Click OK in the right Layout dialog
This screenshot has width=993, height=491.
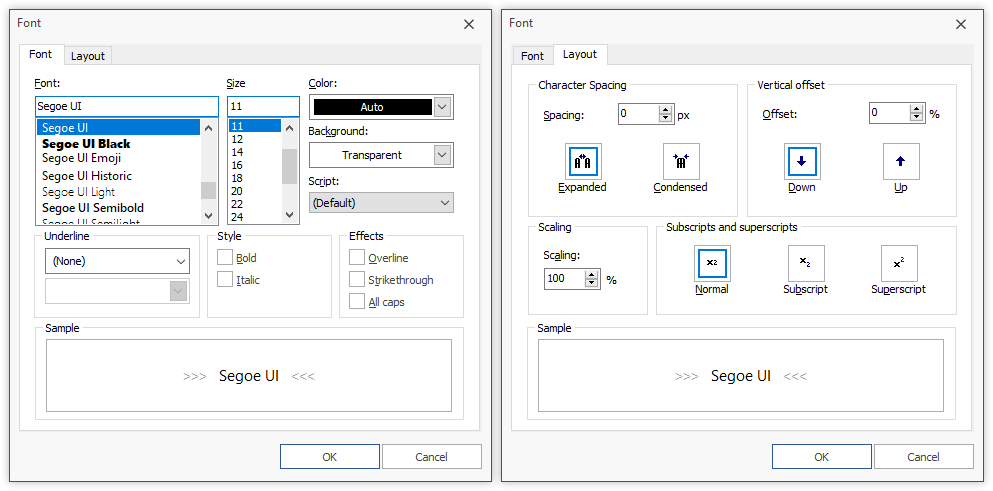(821, 457)
